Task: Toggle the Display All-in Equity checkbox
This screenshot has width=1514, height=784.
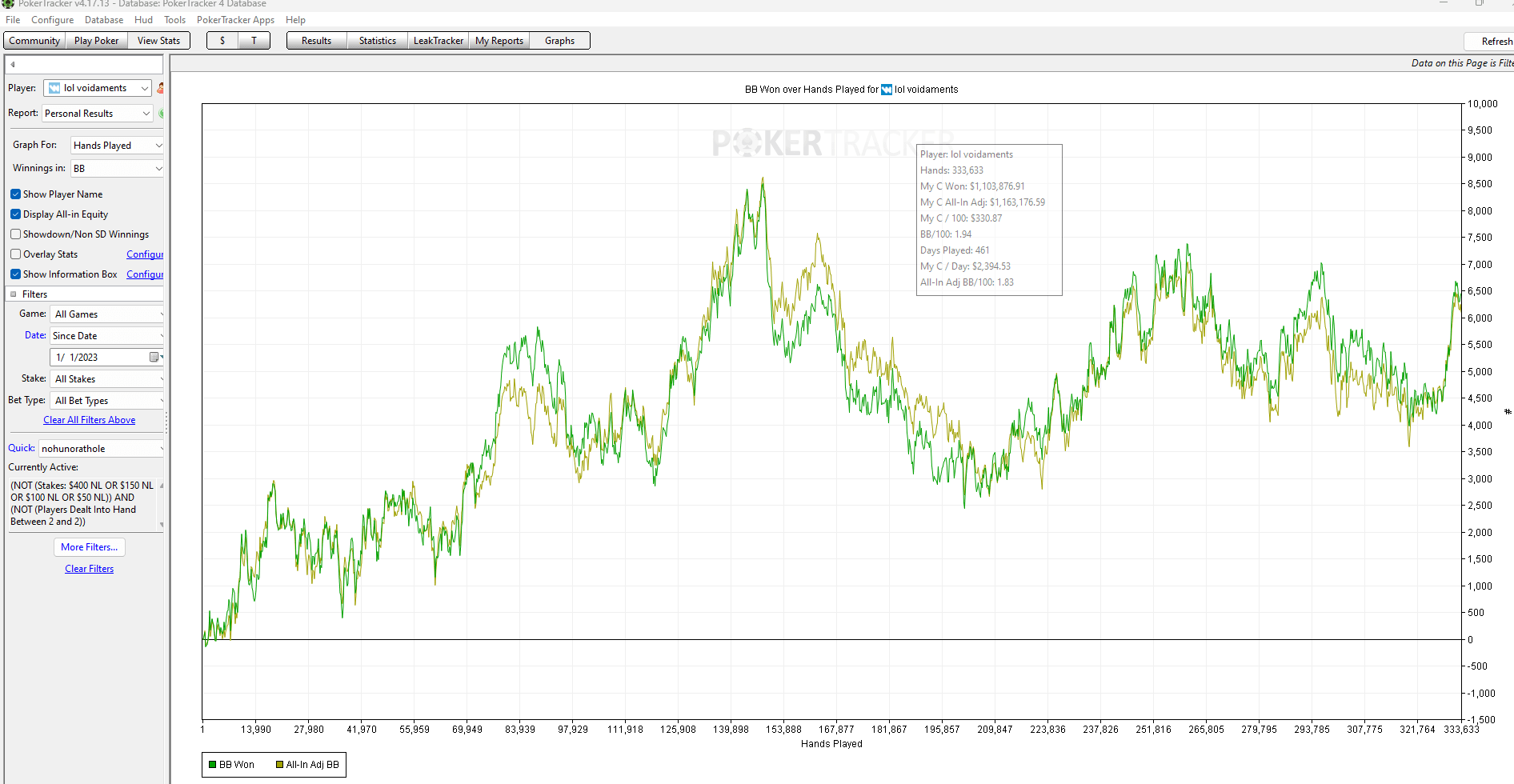Action: (15, 214)
